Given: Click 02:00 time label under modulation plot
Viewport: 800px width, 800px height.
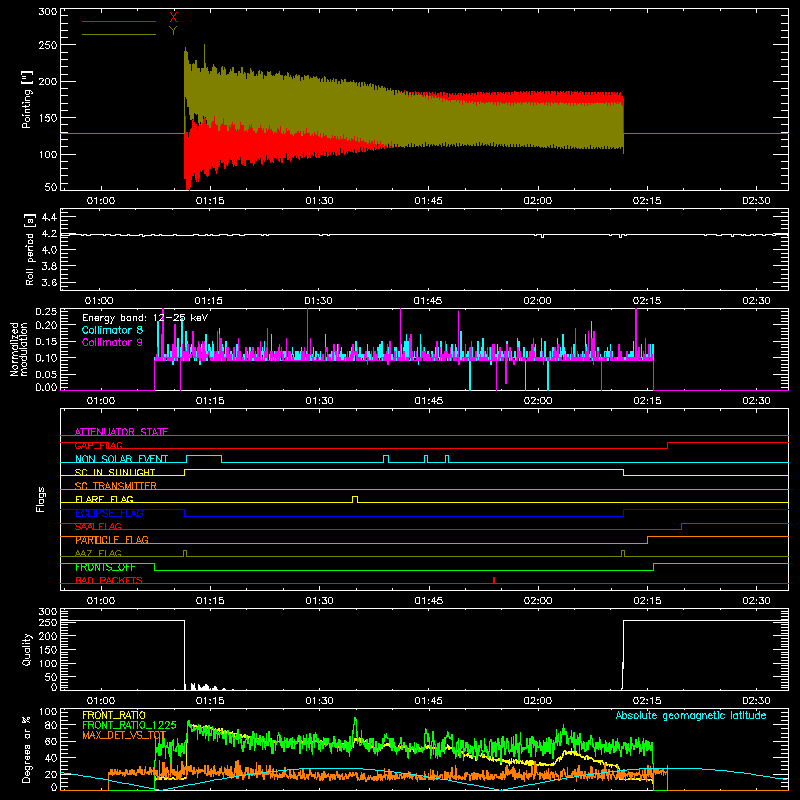Looking at the screenshot, I should 538,401.
